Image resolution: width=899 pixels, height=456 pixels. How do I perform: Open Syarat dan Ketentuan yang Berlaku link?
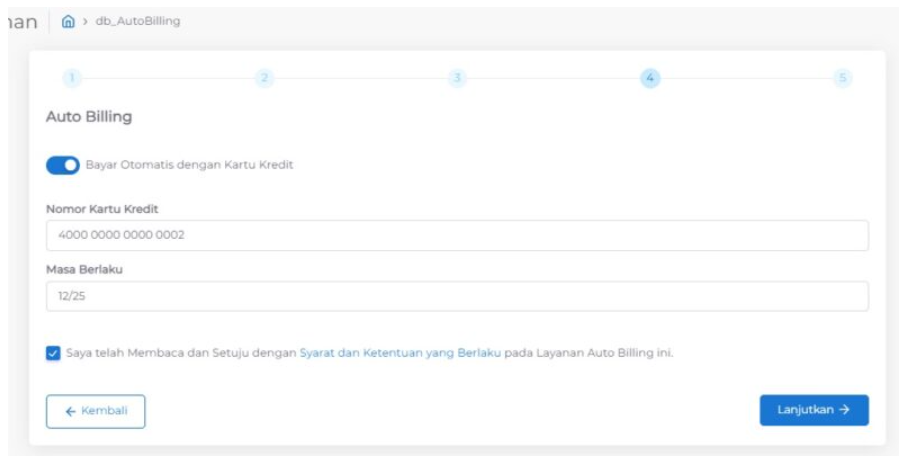(x=400, y=353)
